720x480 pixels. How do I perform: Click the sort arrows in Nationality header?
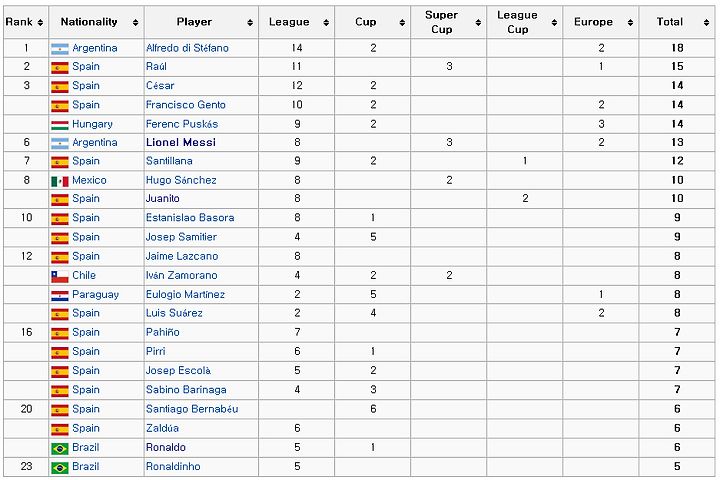(135, 23)
